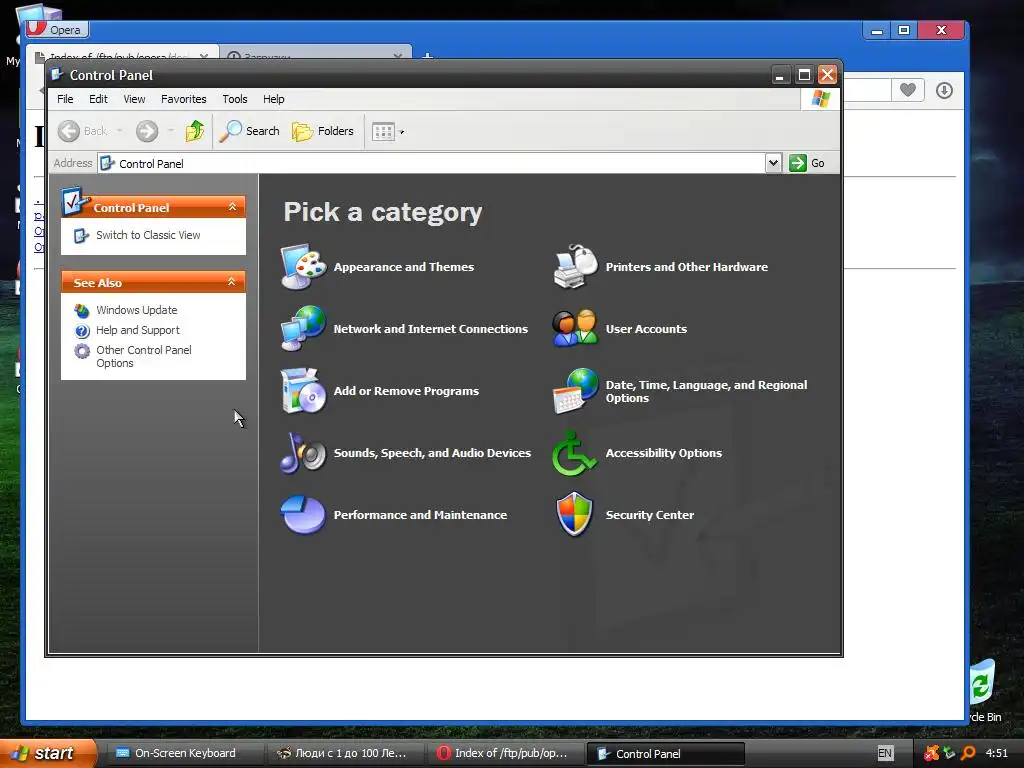Open the Back button history dropdown
This screenshot has width=1024, height=768.
click(x=120, y=131)
